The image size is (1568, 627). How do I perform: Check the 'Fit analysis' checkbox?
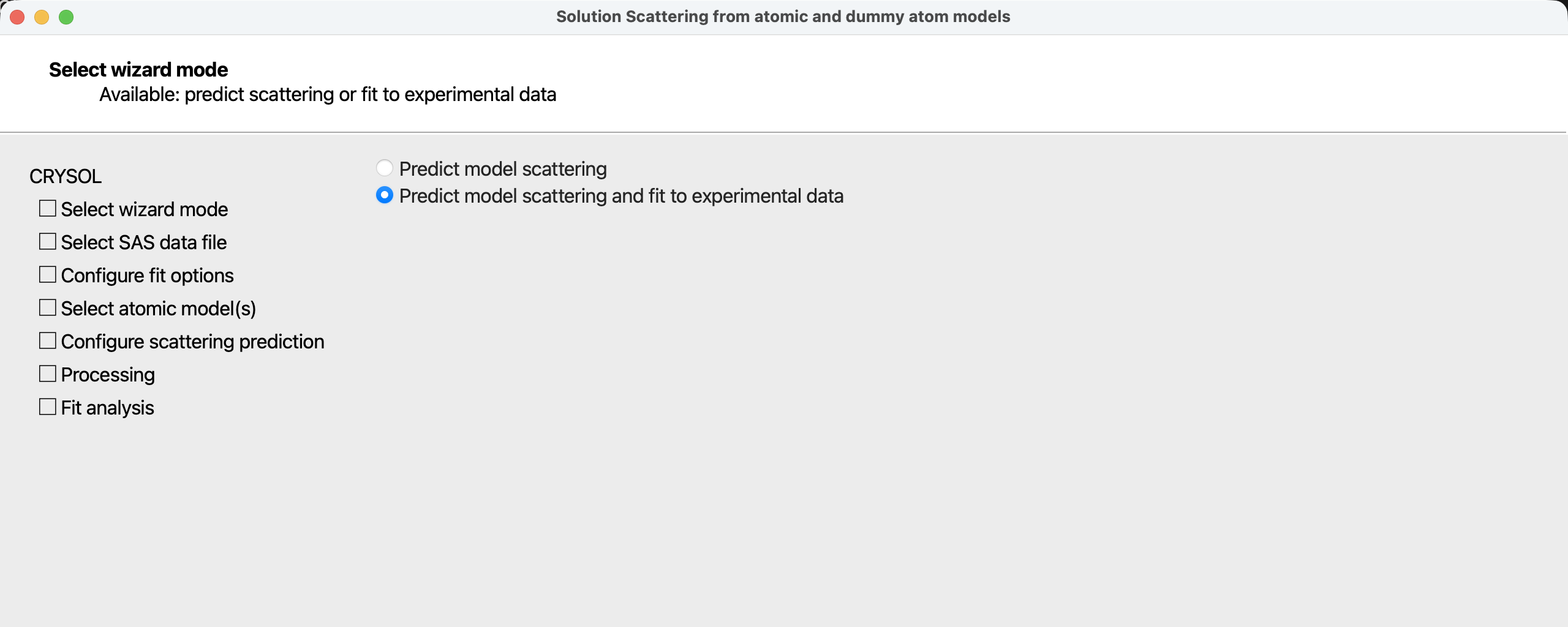[x=47, y=407]
